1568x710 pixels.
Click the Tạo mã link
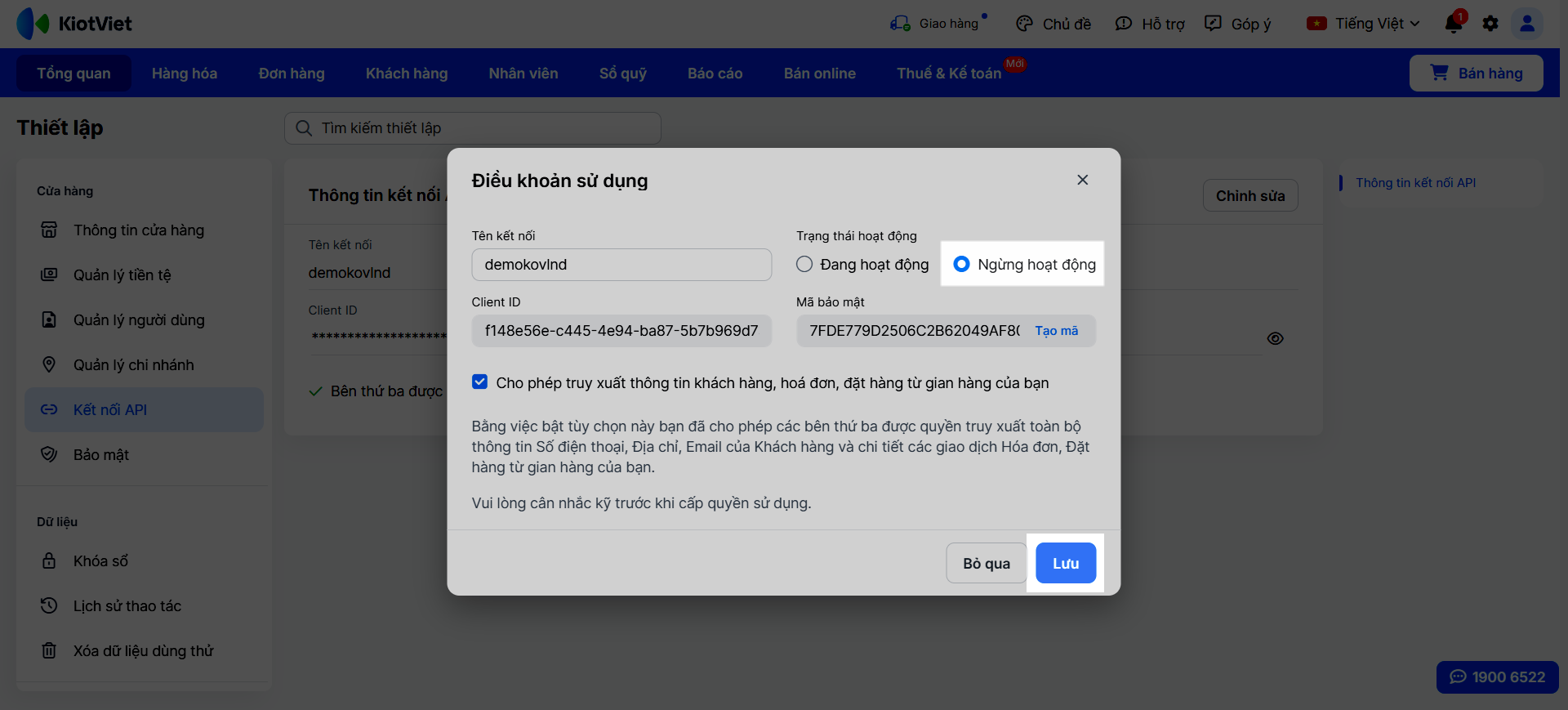1057,331
